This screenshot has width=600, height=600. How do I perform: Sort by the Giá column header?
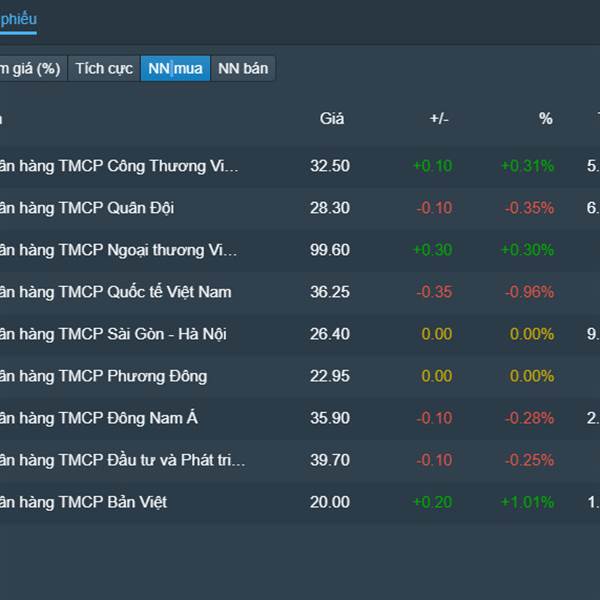(332, 119)
